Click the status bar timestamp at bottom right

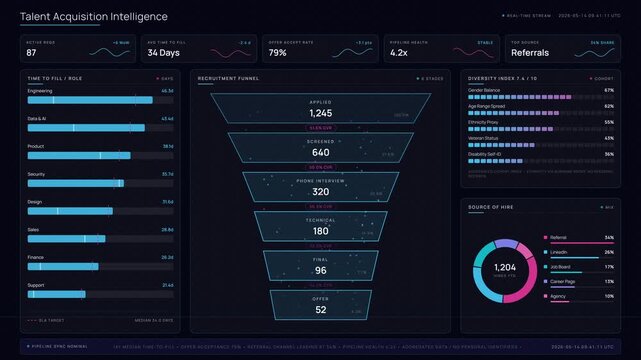582,347
